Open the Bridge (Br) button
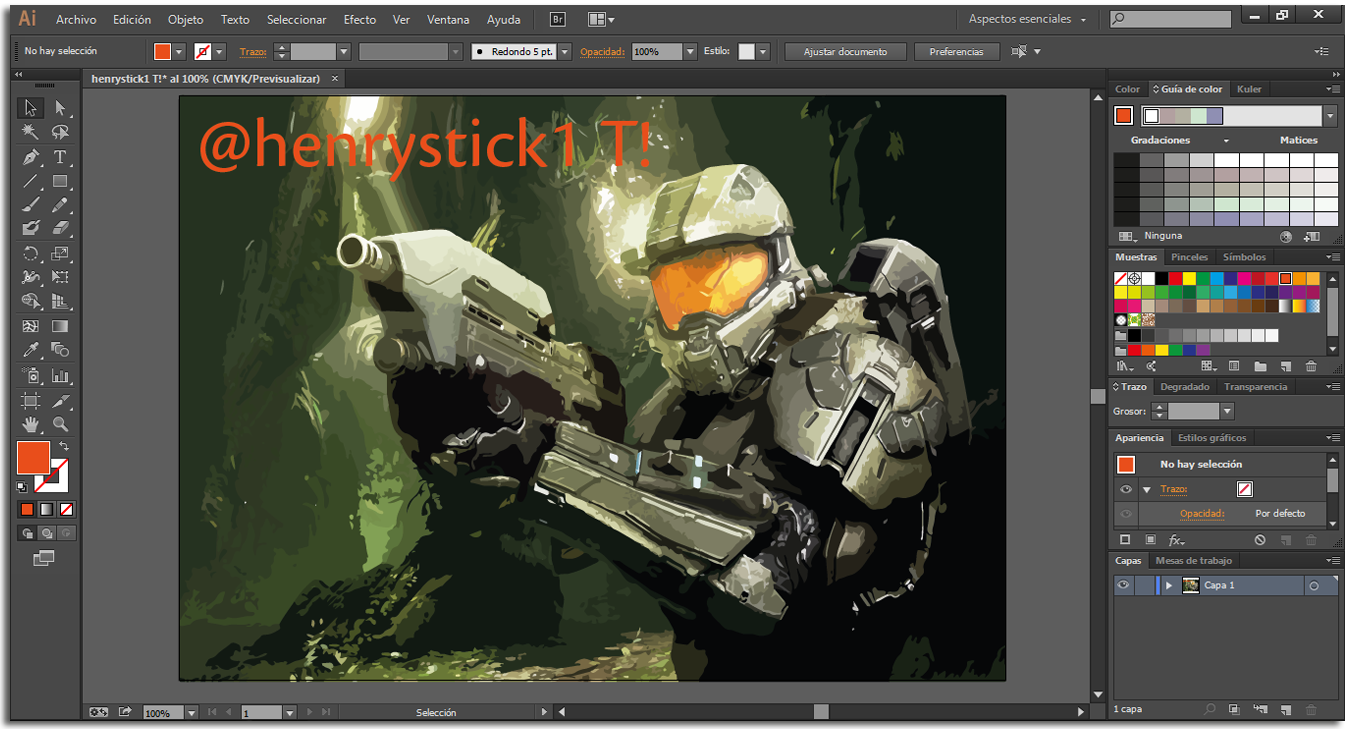 point(558,19)
